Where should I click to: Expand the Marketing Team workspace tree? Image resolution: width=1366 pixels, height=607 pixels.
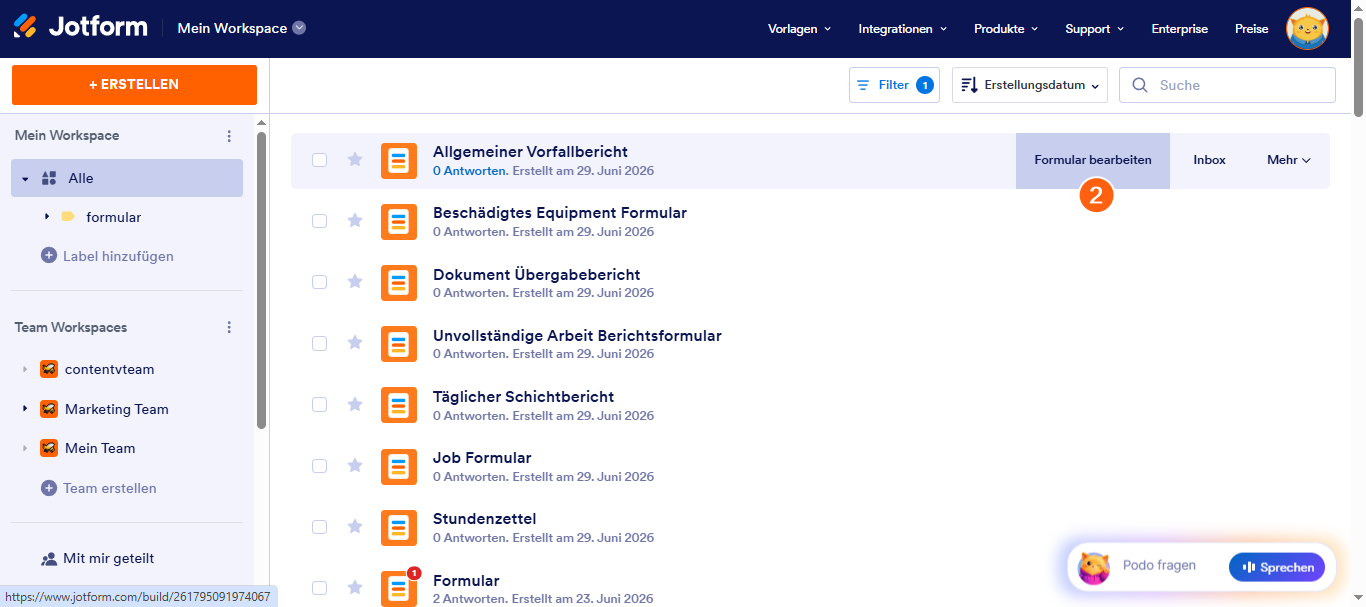(24, 409)
